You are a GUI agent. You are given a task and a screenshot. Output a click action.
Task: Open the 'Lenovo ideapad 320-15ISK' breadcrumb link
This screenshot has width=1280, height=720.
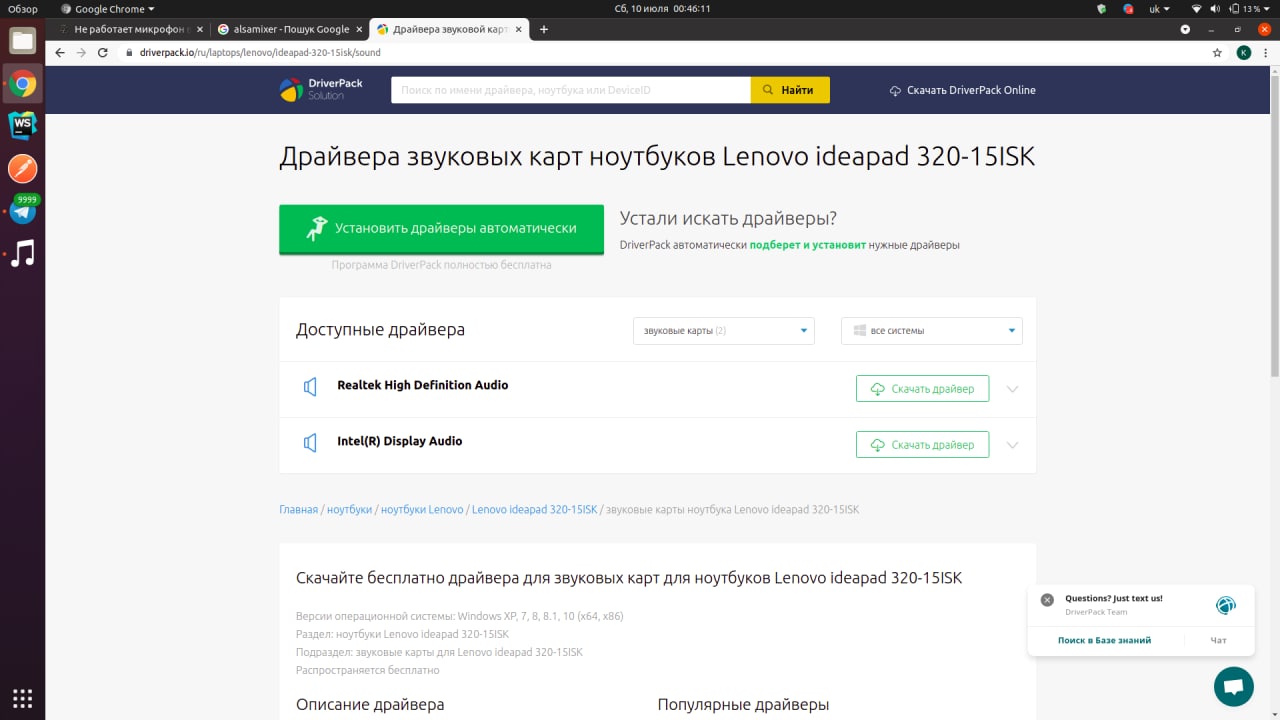tap(534, 509)
